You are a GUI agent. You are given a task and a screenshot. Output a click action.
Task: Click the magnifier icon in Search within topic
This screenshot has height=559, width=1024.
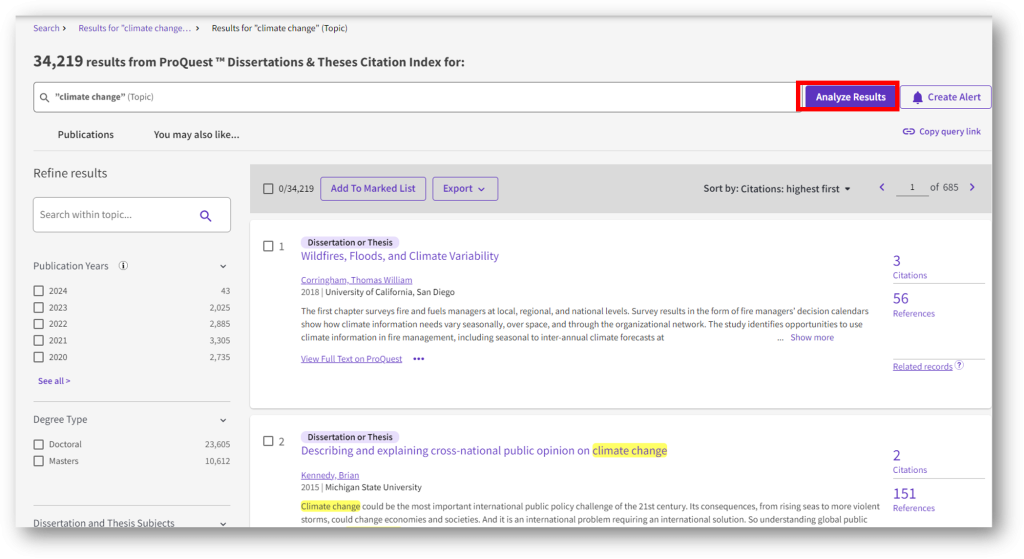click(x=206, y=216)
